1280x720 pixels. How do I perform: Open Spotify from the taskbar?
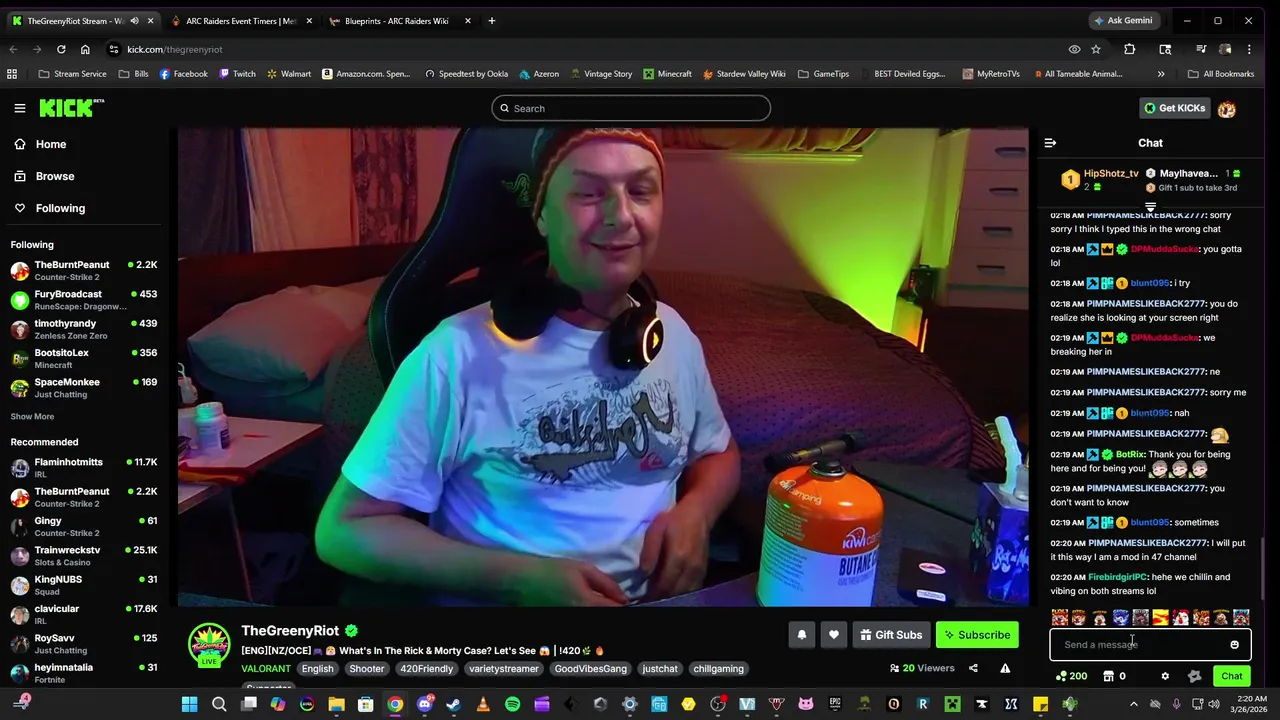click(512, 704)
